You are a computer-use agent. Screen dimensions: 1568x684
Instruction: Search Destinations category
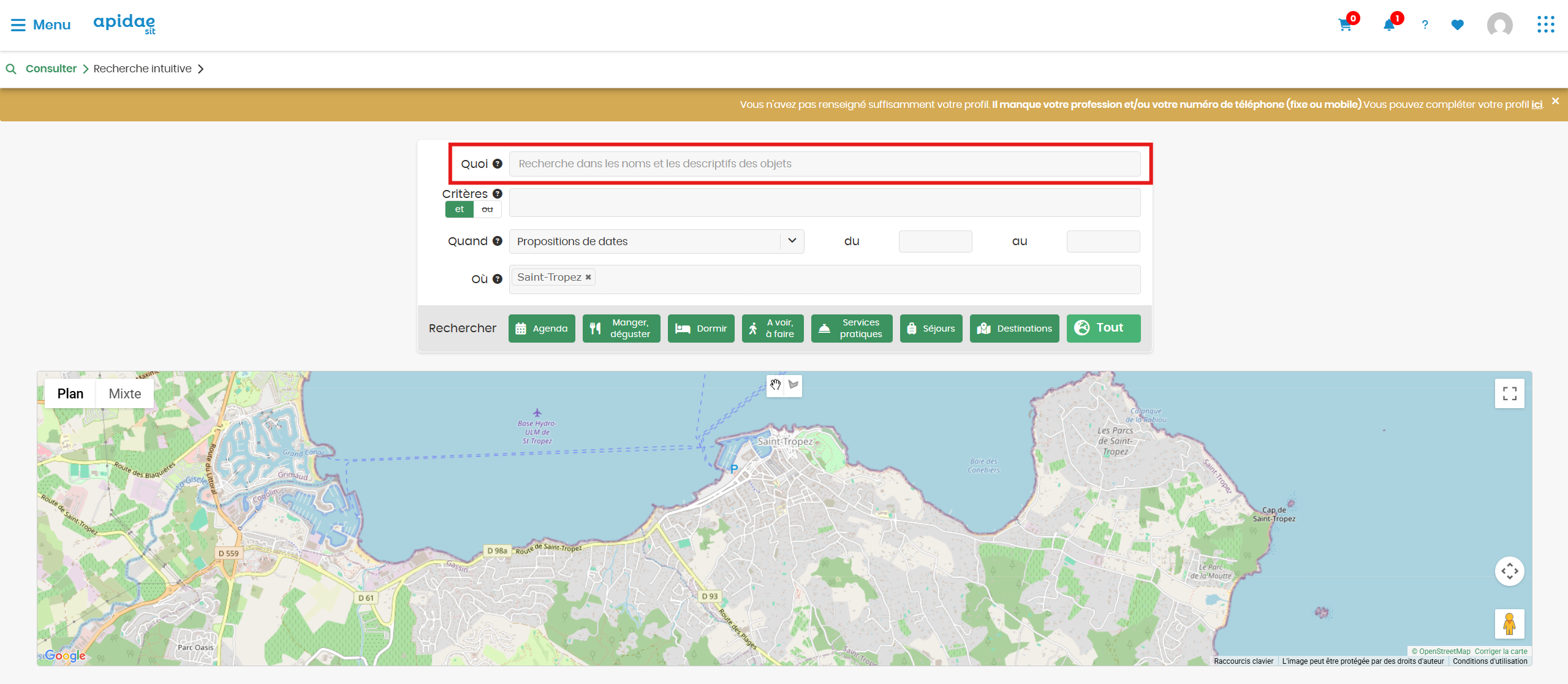[1015, 329]
